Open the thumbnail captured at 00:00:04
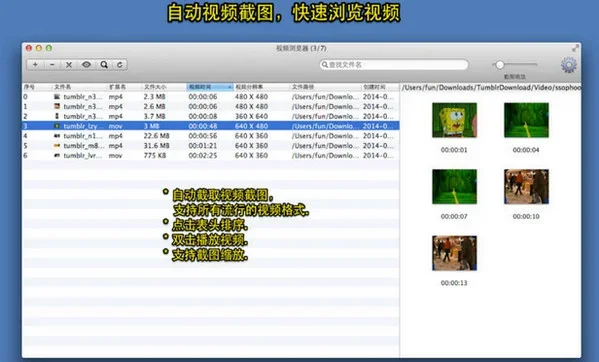 point(526,120)
